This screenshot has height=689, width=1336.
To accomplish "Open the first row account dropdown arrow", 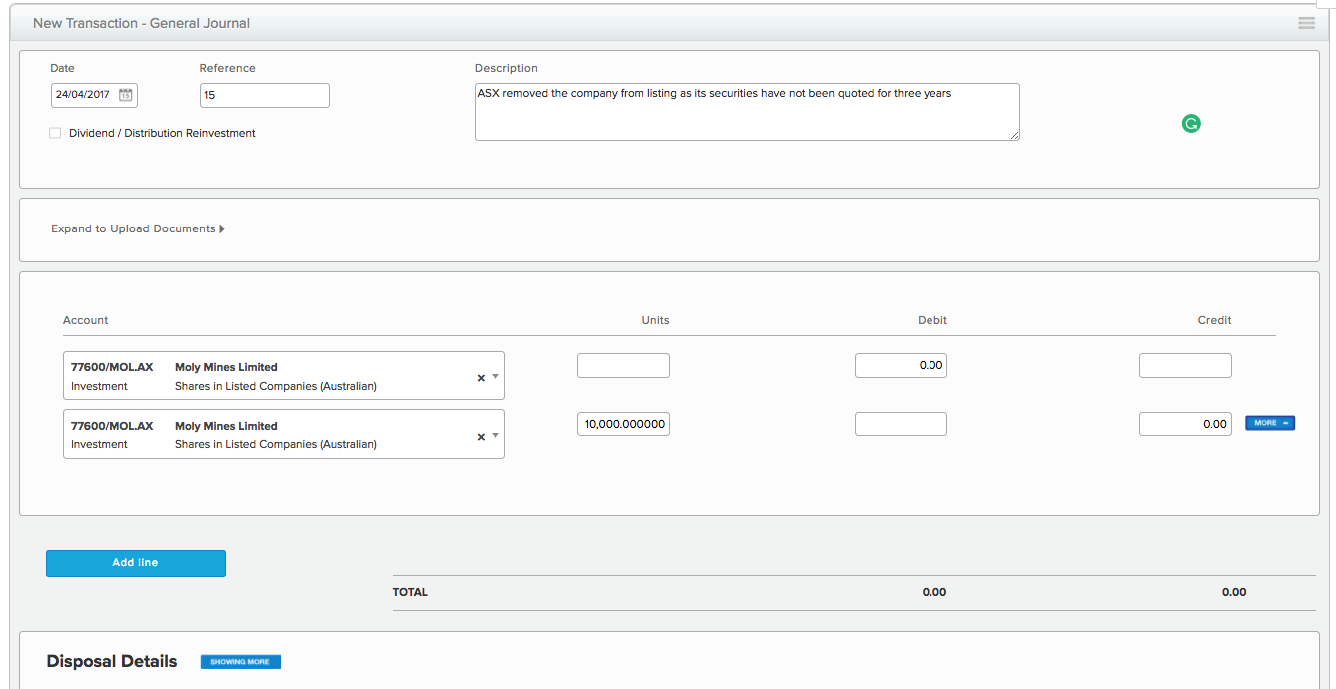I will click(x=495, y=377).
